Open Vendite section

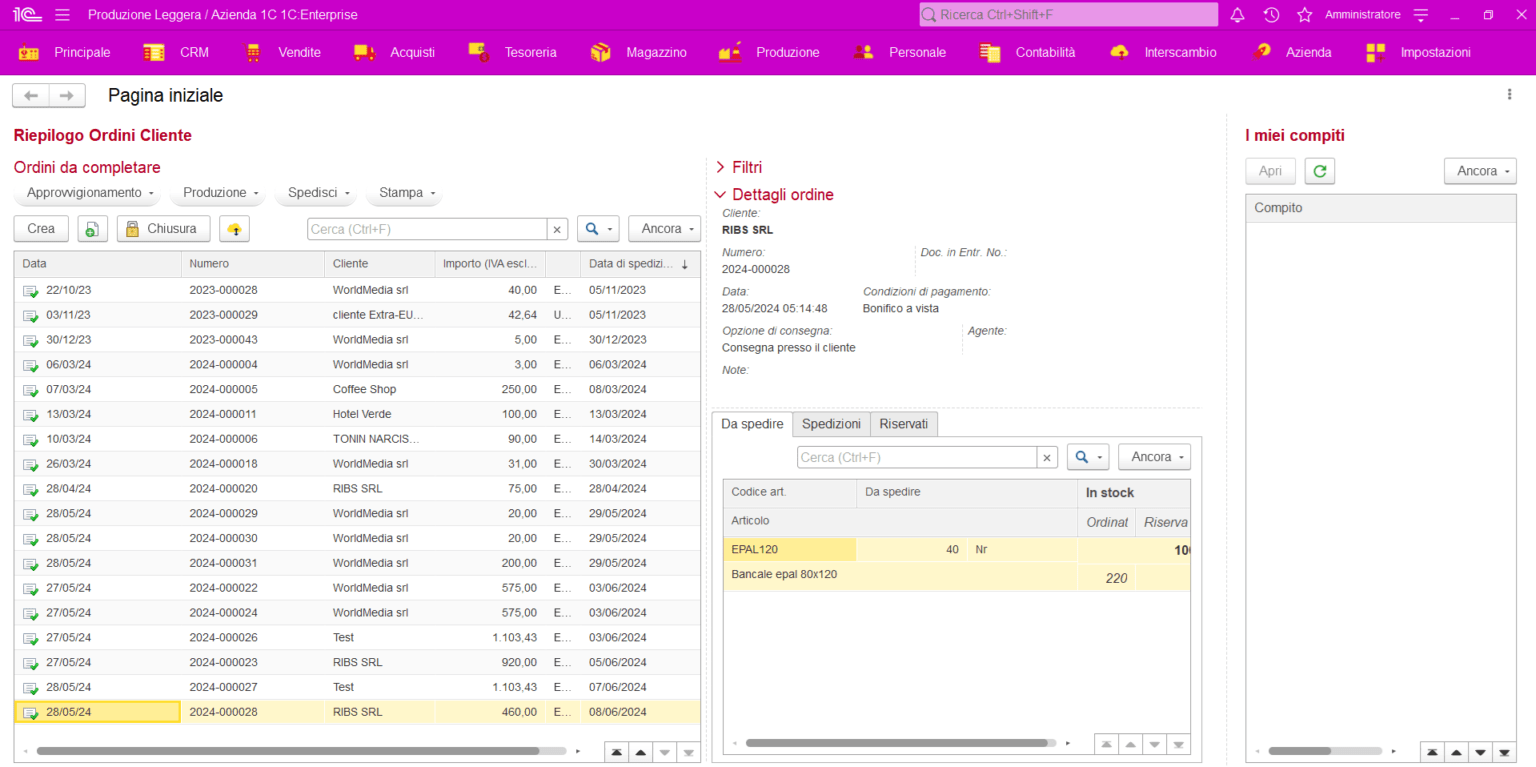pos(283,52)
